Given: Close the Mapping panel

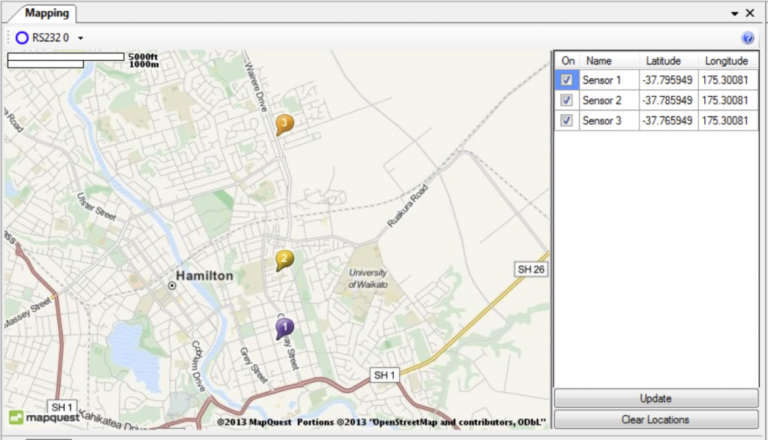Looking at the screenshot, I should pos(750,13).
